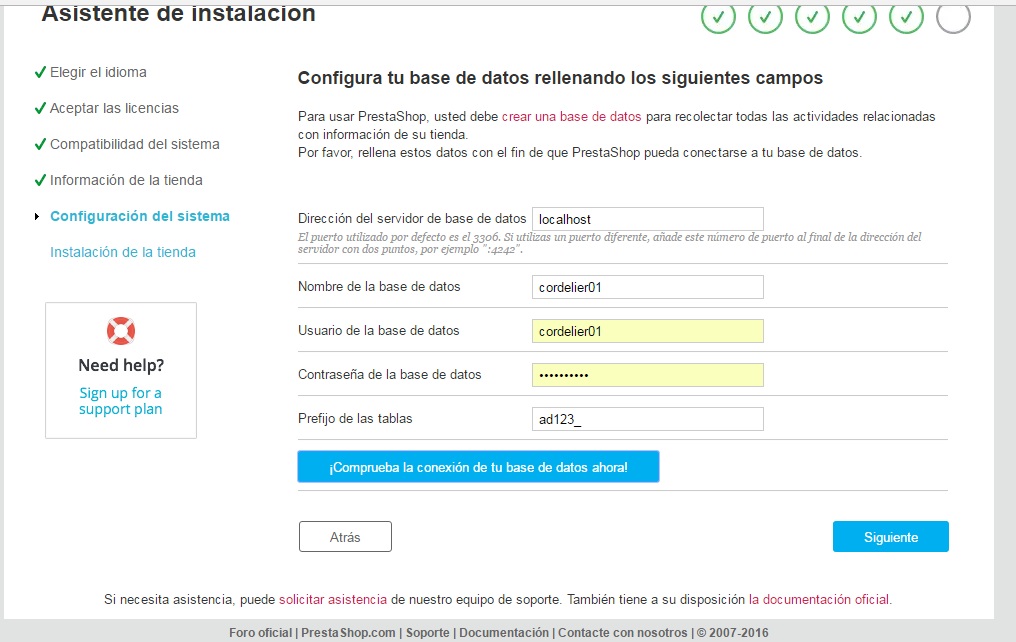Open the Foro oficial footer link
1016x642 pixels.
(x=260, y=633)
